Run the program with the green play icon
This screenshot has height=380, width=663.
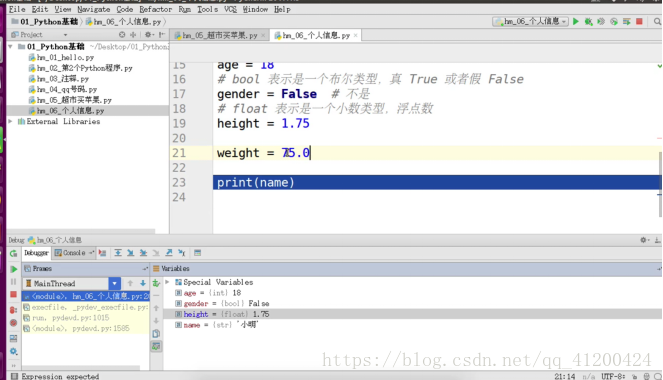pos(575,21)
